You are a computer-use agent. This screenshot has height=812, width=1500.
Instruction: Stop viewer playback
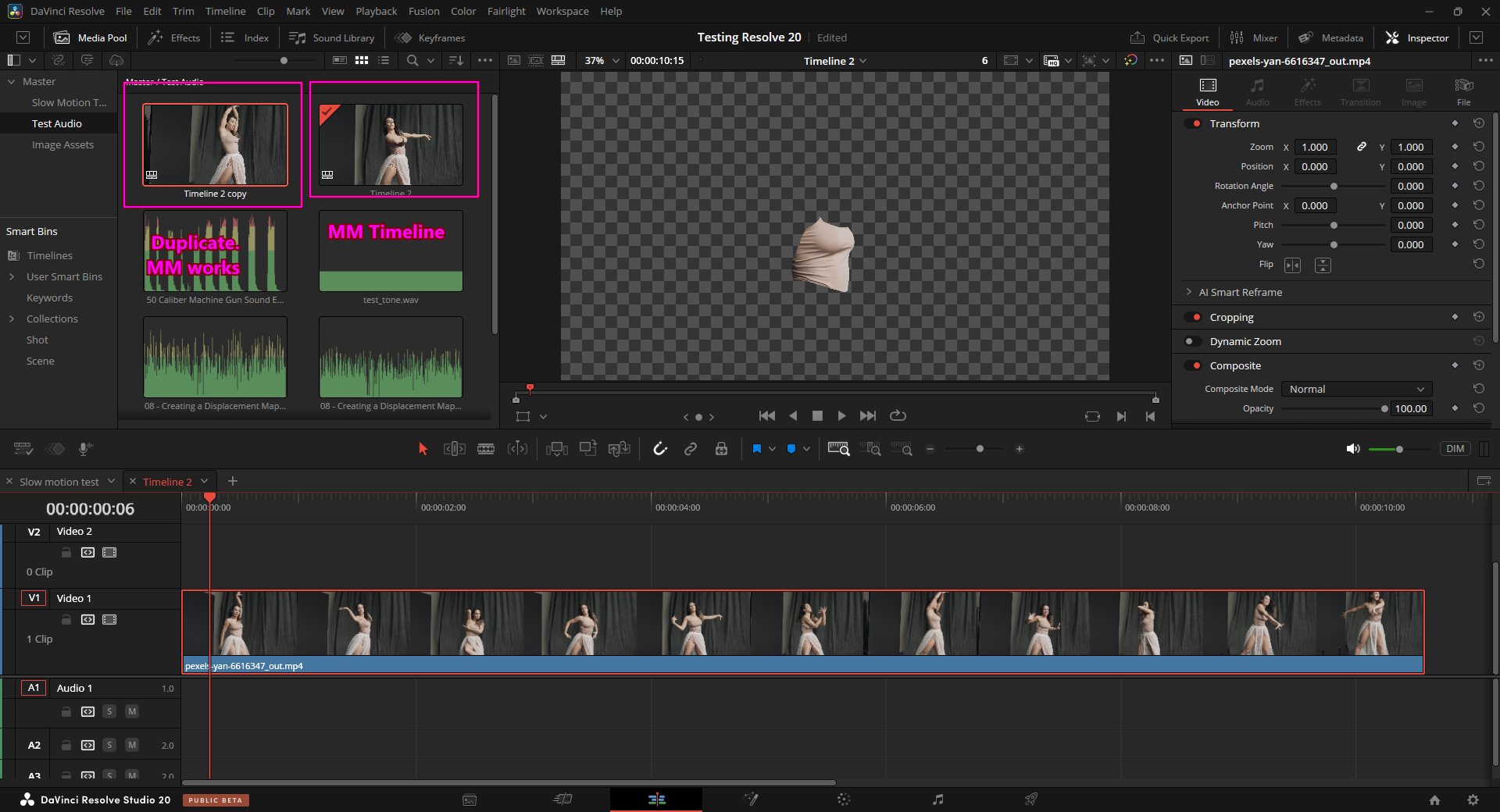click(x=817, y=416)
